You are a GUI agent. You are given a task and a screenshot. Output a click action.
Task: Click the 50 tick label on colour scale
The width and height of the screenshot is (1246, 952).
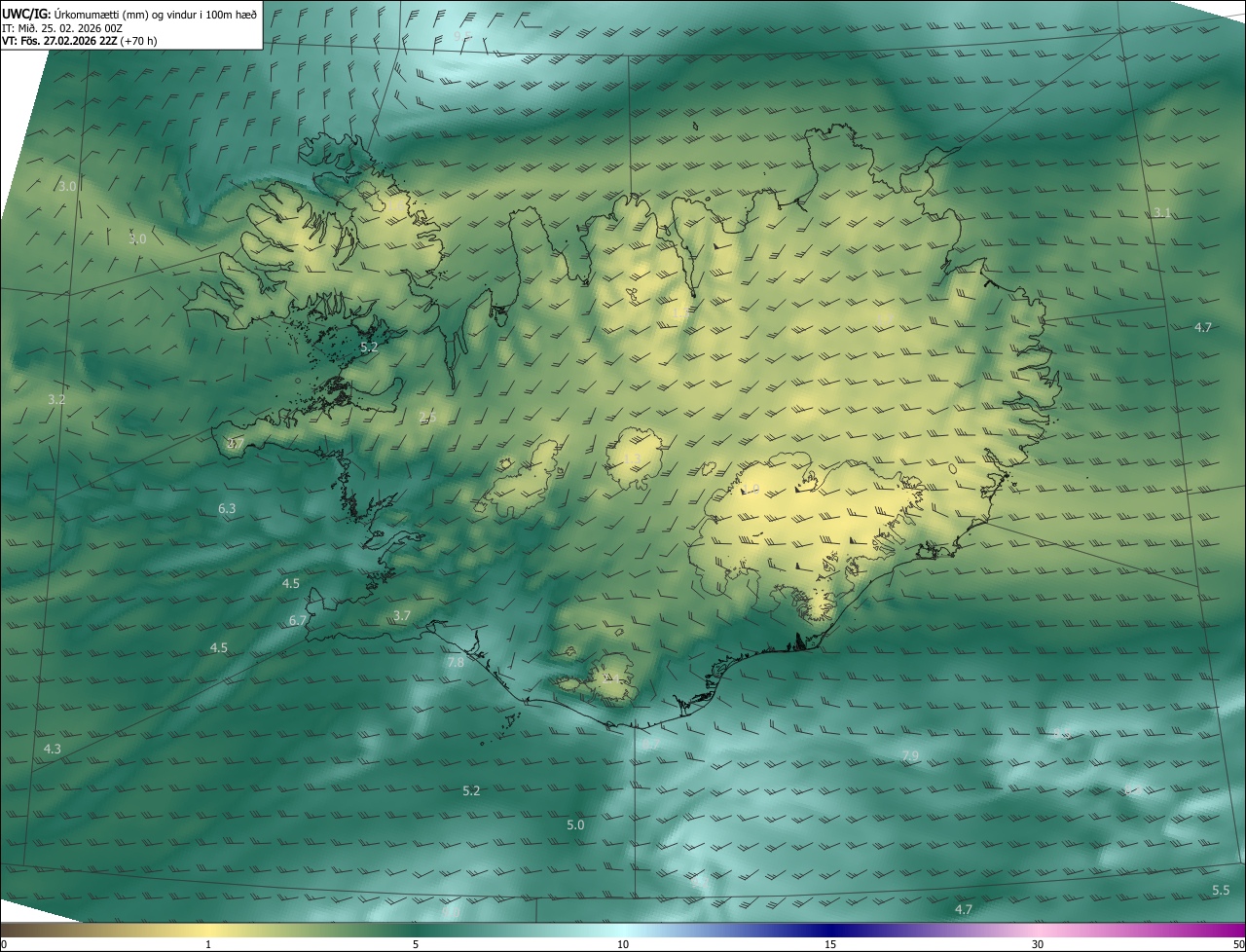point(1238,944)
